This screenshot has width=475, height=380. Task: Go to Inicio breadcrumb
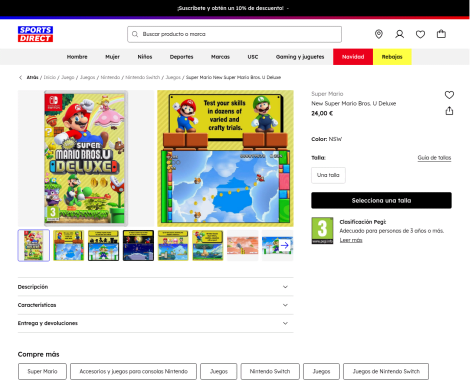click(x=50, y=77)
